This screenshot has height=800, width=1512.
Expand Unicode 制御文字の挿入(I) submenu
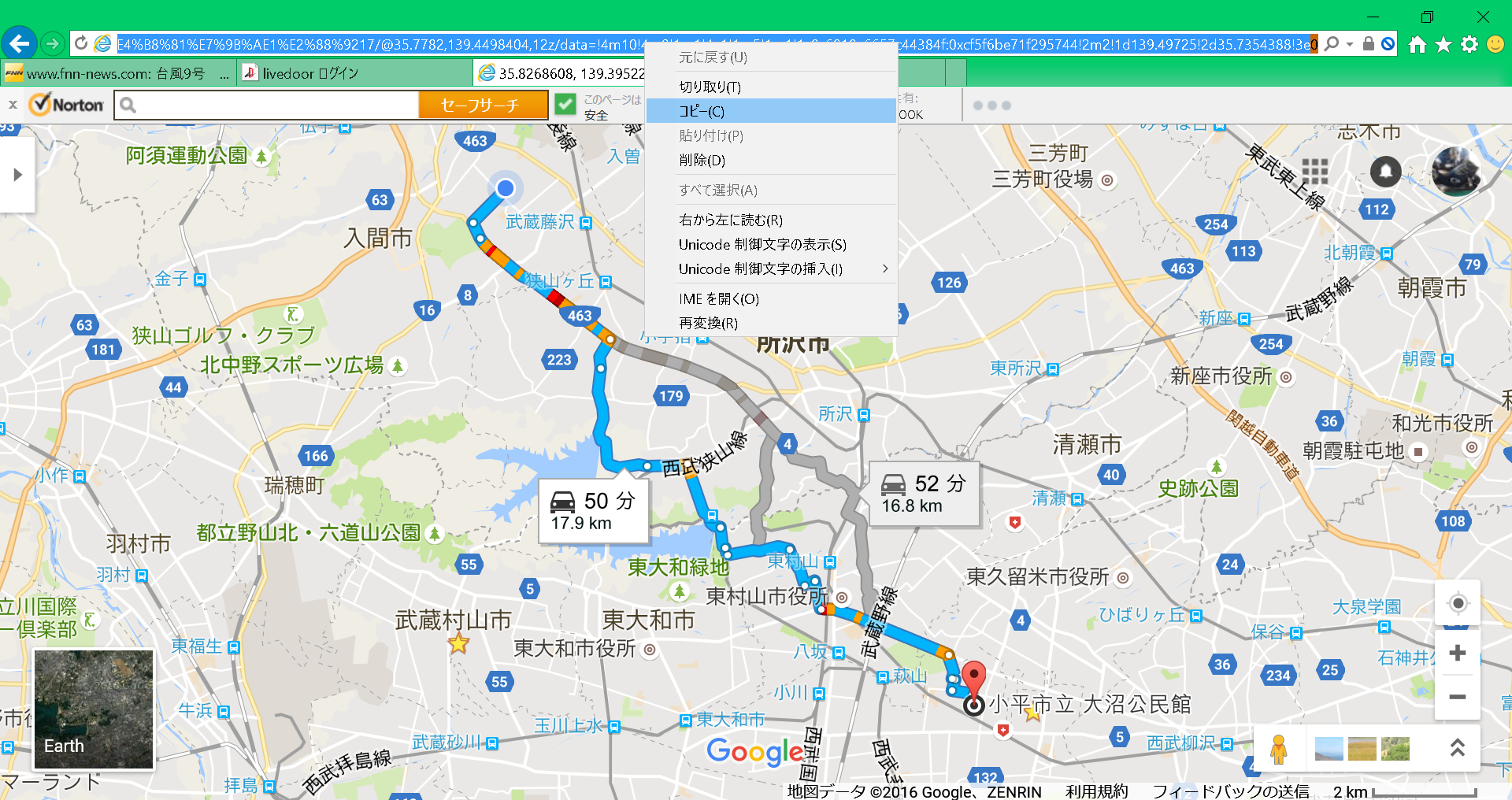[772, 269]
